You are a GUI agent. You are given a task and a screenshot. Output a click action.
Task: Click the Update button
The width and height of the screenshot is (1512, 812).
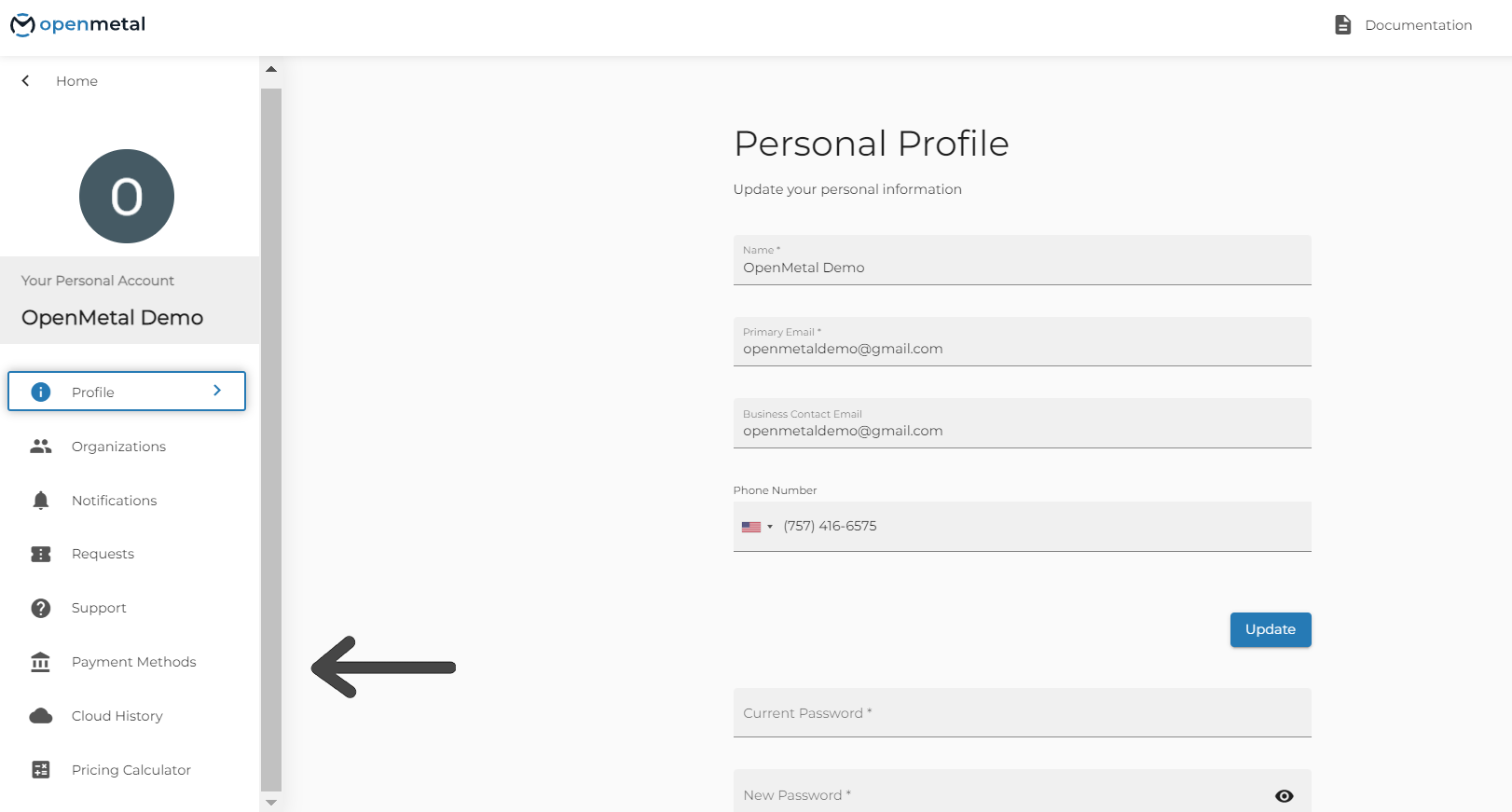(1270, 629)
